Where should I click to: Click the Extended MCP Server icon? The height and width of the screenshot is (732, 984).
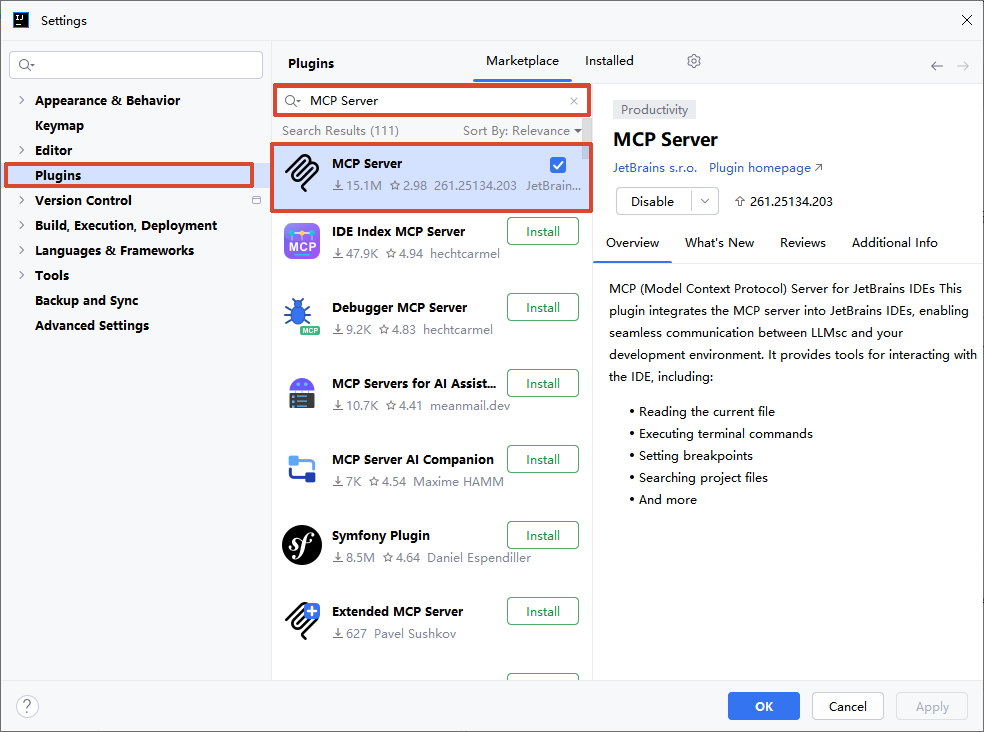pyautogui.click(x=302, y=620)
